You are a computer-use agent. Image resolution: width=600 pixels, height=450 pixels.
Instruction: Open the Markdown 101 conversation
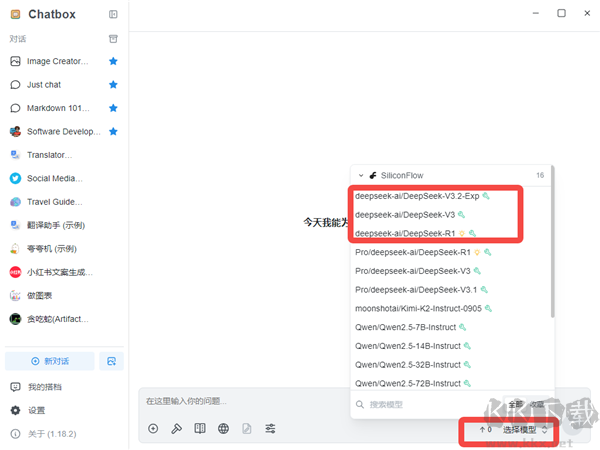coord(64,108)
